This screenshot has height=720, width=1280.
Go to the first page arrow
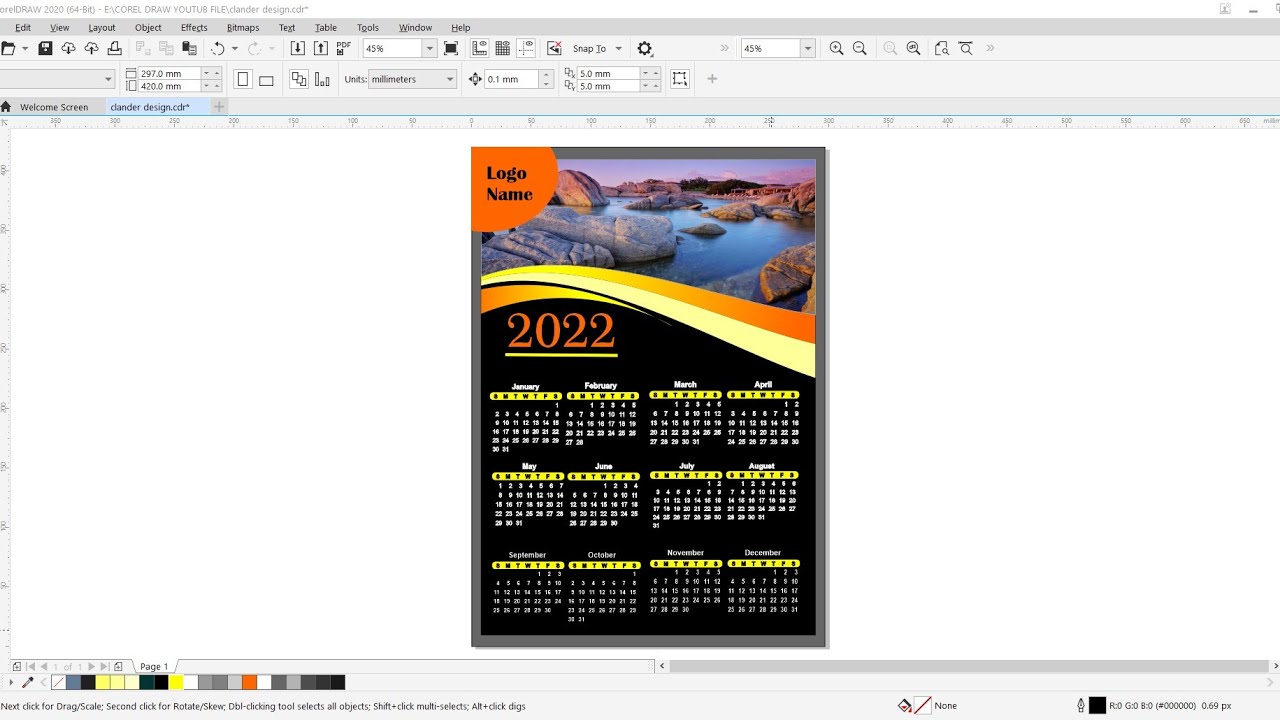click(30, 666)
